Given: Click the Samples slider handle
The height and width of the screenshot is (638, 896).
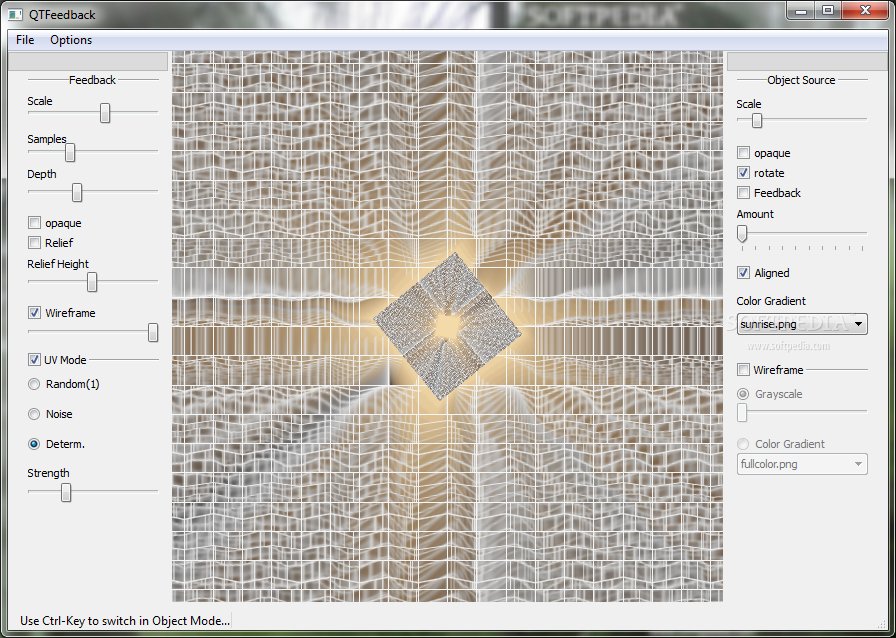Looking at the screenshot, I should [70, 152].
